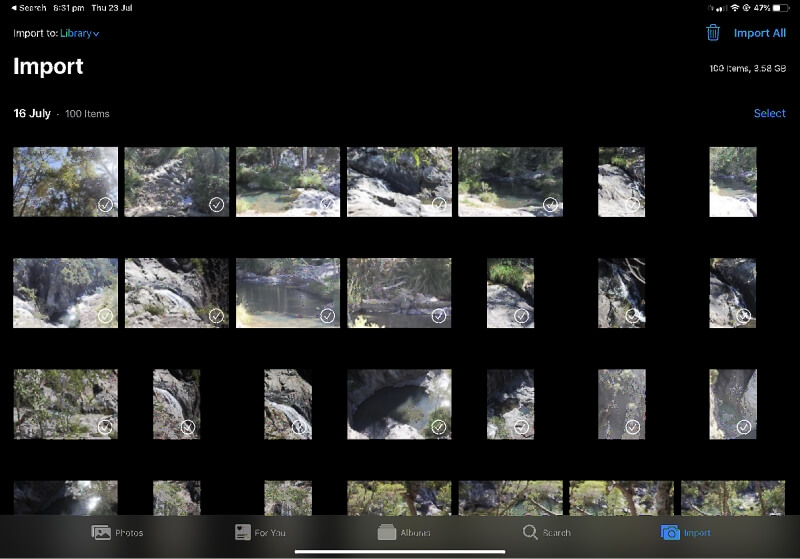The width and height of the screenshot is (800, 559).
Task: Open the Albums tab icon
Action: [387, 532]
